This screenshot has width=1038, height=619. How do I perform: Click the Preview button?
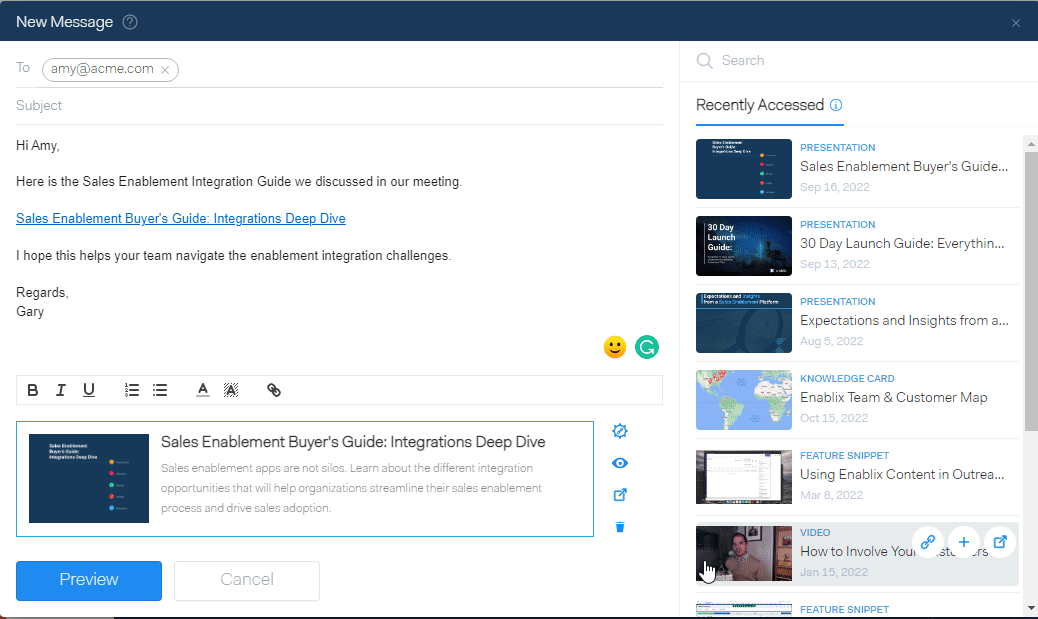(x=89, y=581)
